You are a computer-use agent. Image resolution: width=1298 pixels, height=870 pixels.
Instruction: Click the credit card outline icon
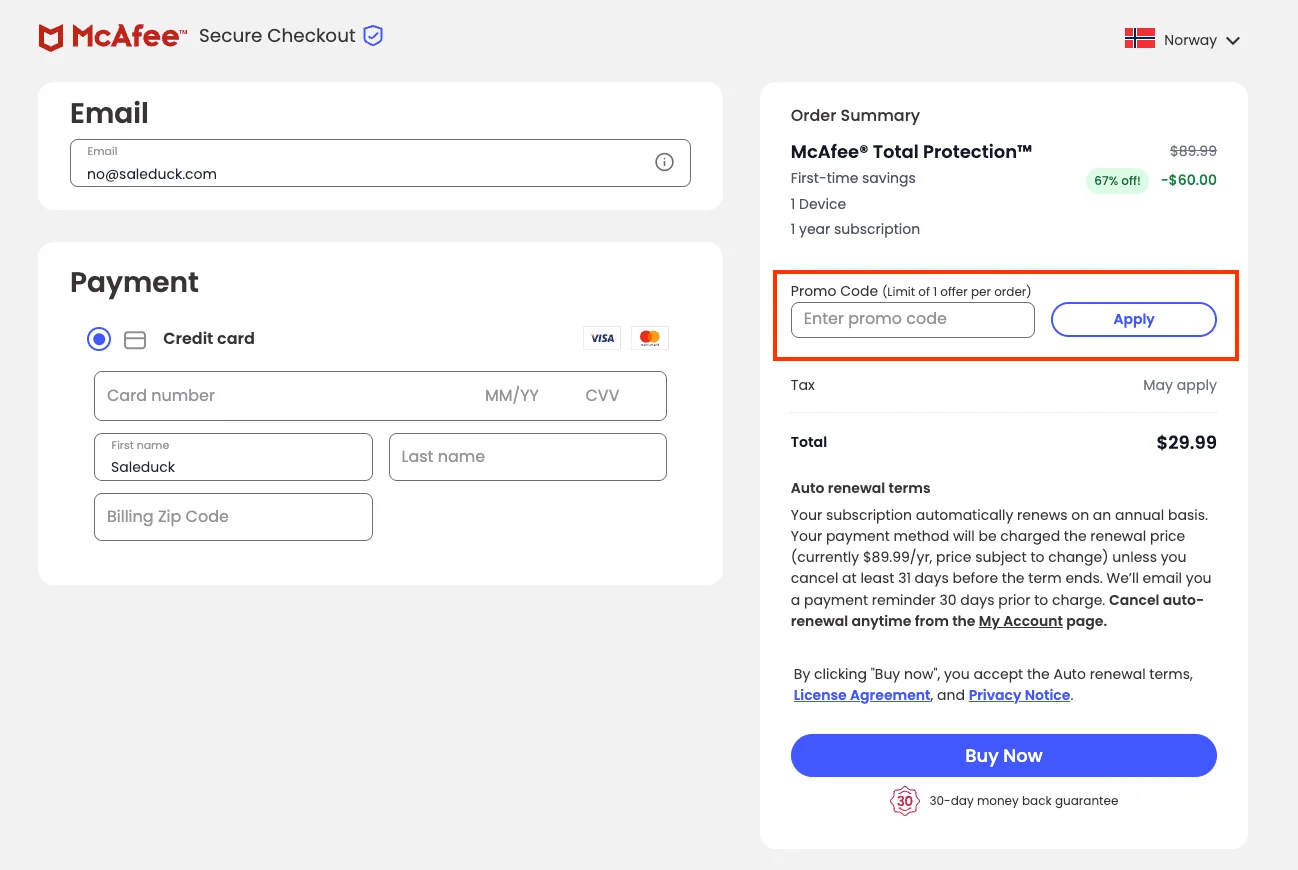pyautogui.click(x=135, y=340)
